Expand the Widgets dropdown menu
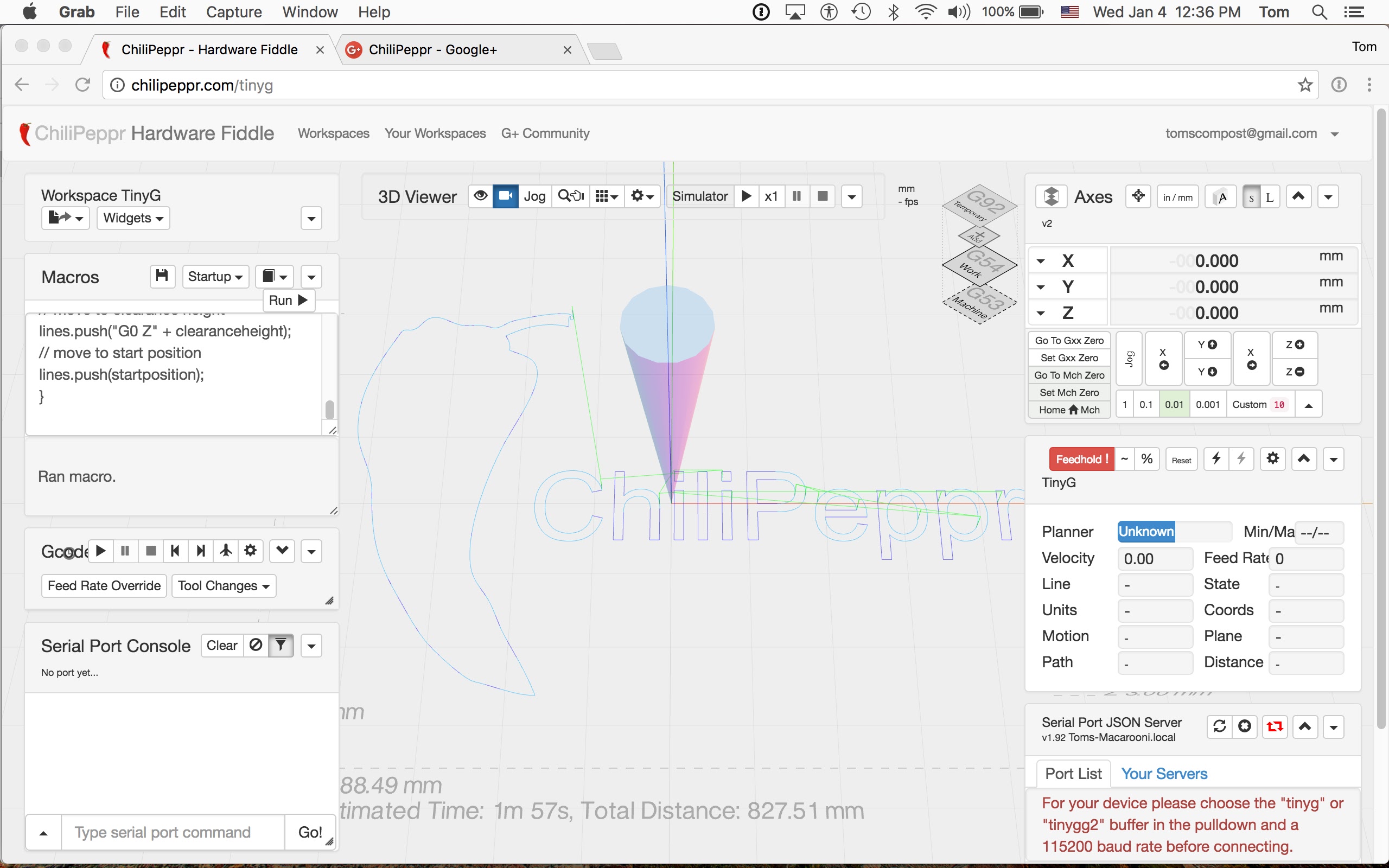 pyautogui.click(x=133, y=218)
